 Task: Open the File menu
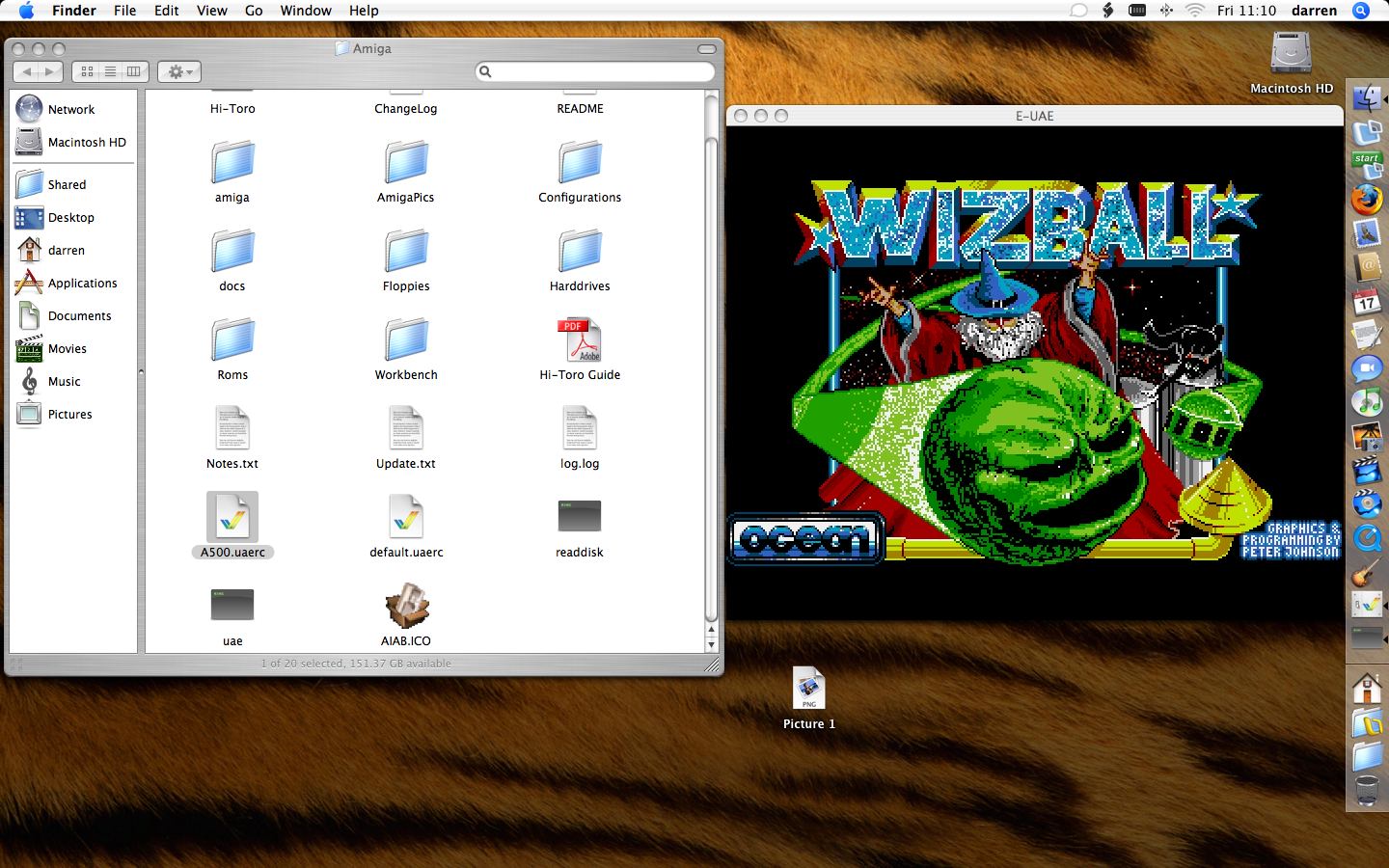[x=124, y=11]
